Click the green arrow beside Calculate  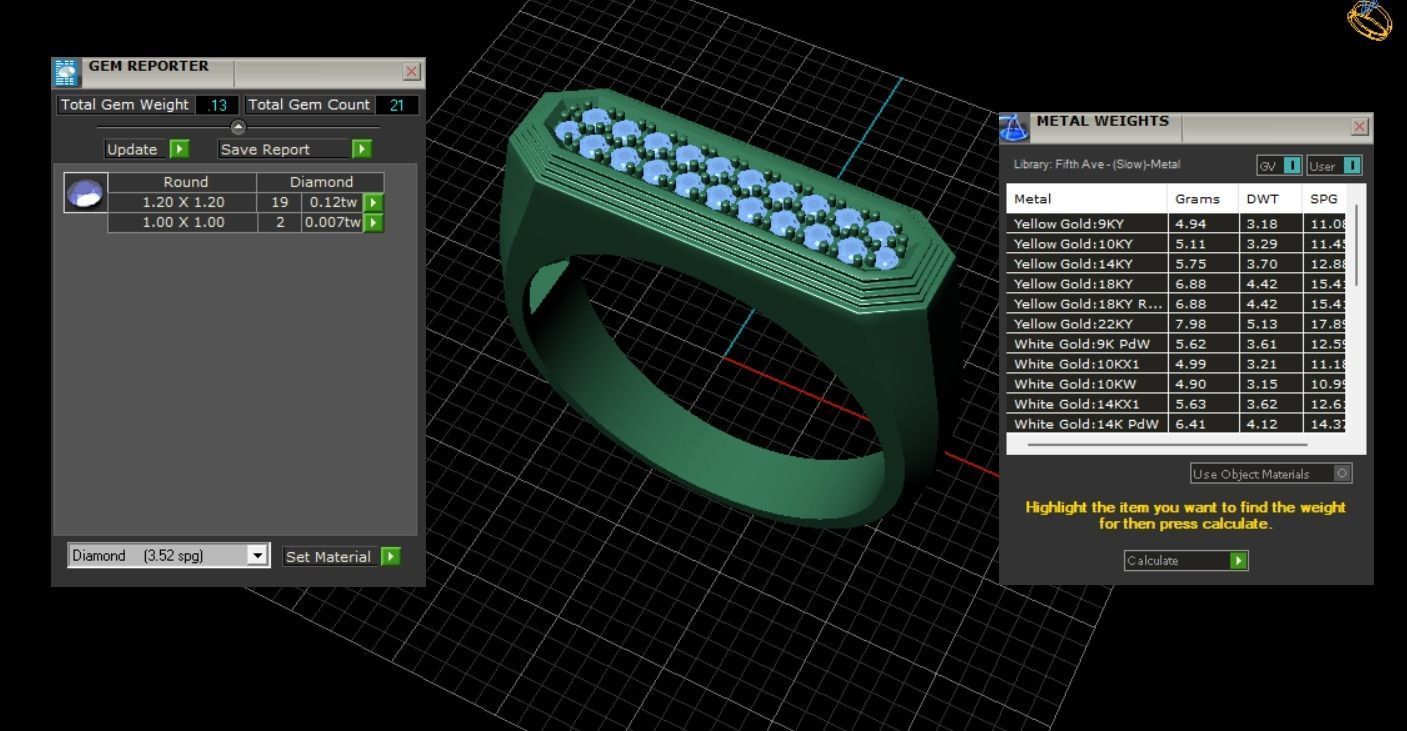point(1240,561)
